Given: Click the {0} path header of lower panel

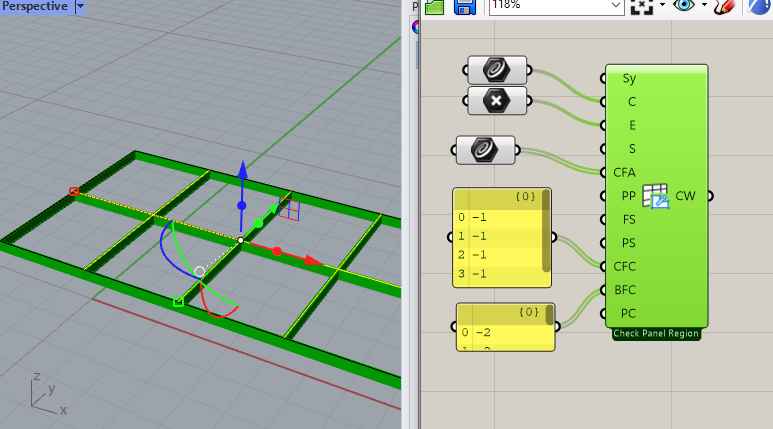Looking at the screenshot, I should coord(529,312).
